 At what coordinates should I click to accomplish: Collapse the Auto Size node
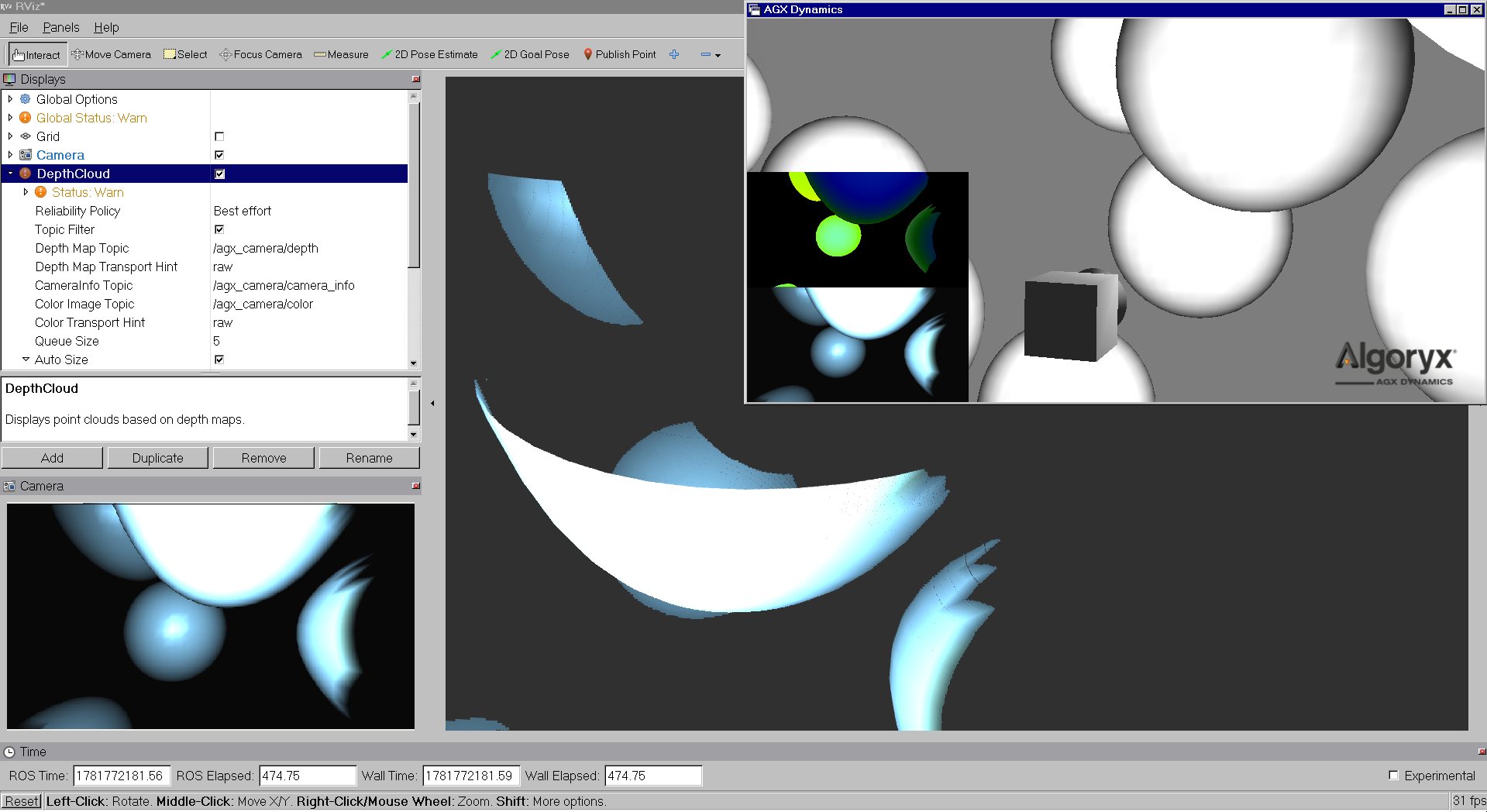26,360
